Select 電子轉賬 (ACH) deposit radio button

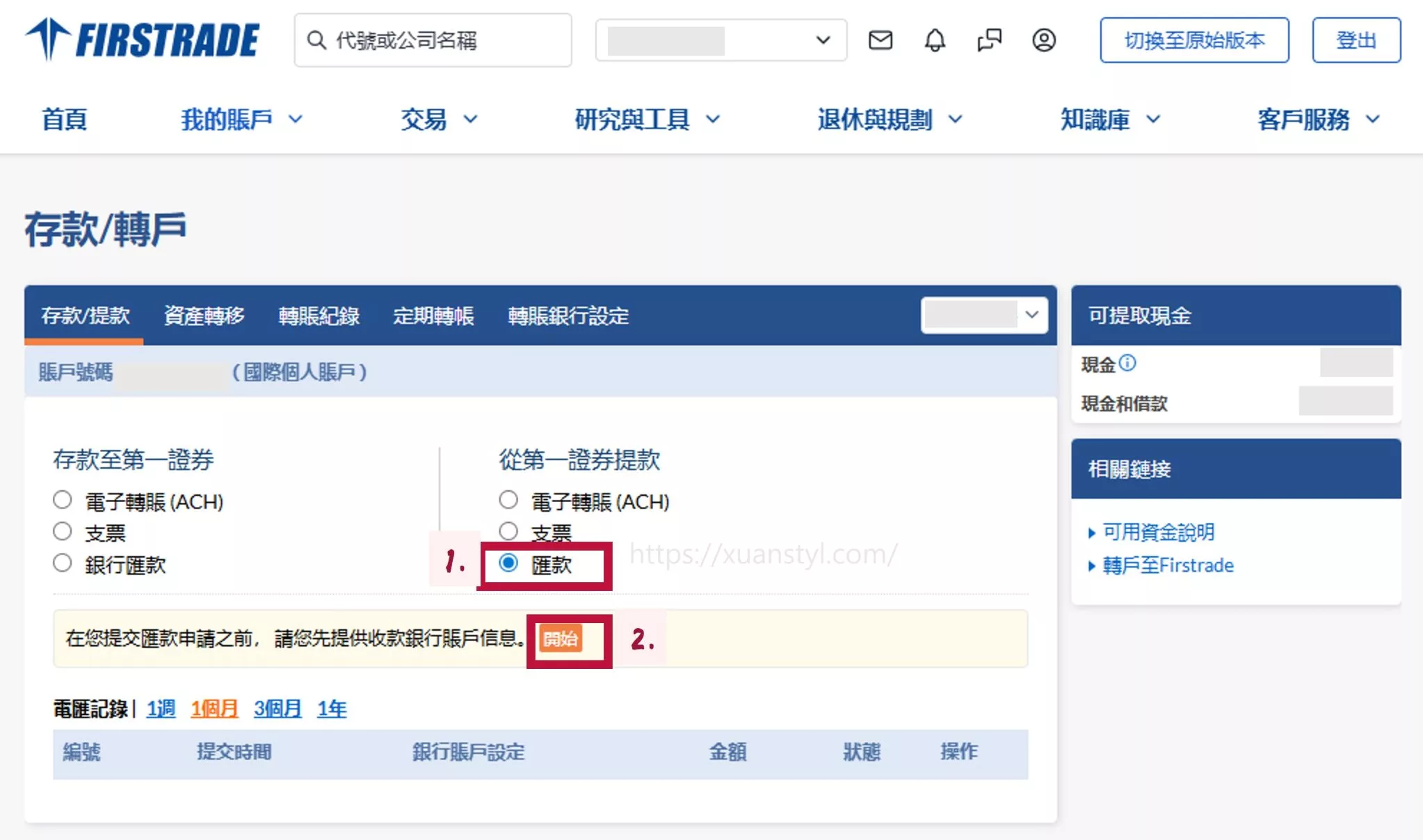63,500
